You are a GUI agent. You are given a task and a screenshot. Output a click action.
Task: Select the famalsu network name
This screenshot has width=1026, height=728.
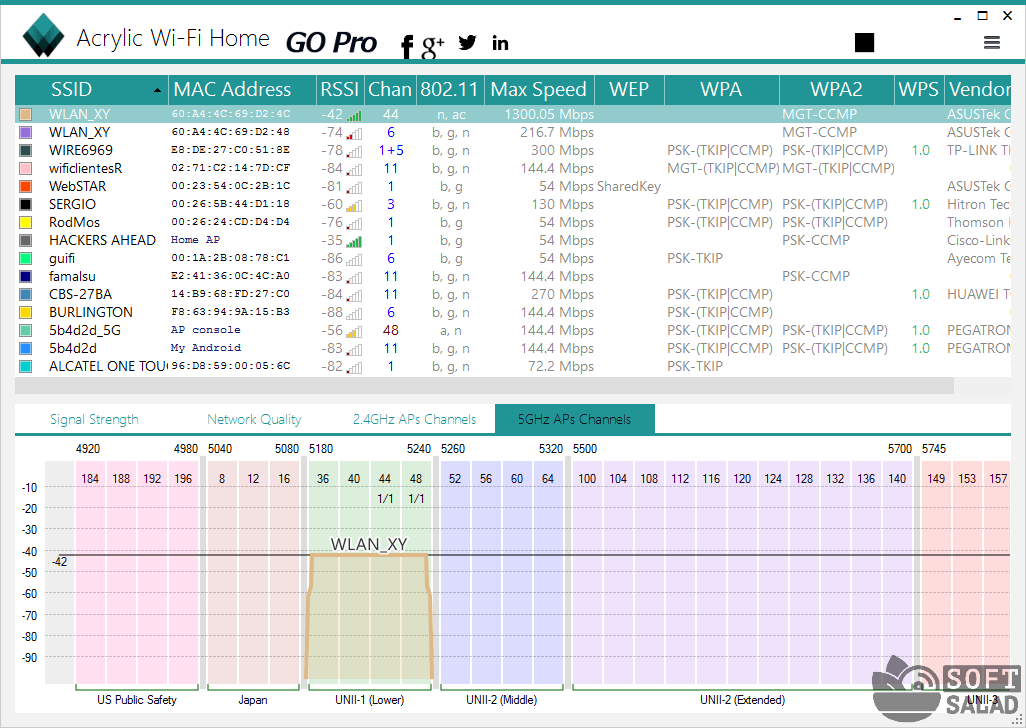tap(72, 276)
